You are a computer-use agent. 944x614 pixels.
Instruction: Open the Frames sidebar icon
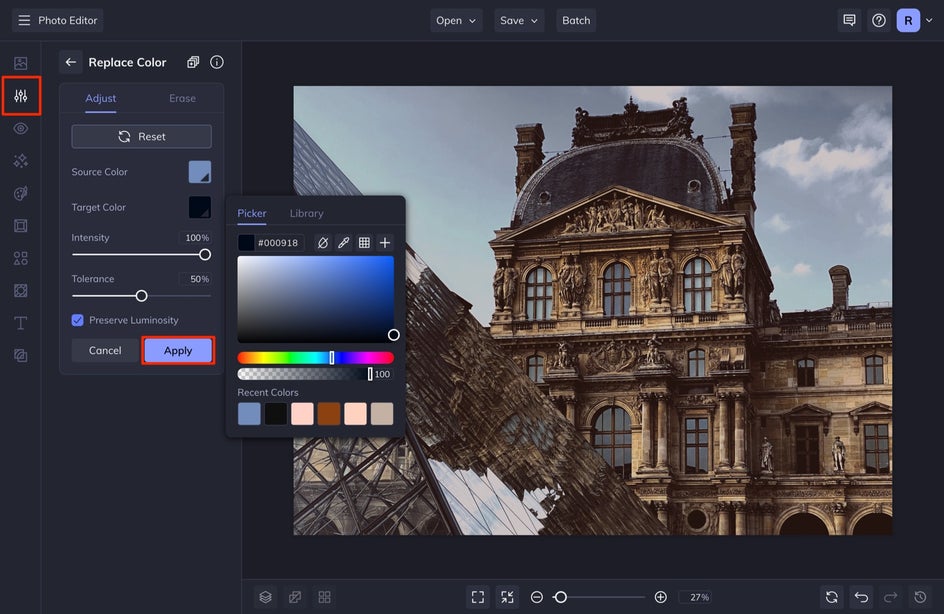tap(20, 226)
